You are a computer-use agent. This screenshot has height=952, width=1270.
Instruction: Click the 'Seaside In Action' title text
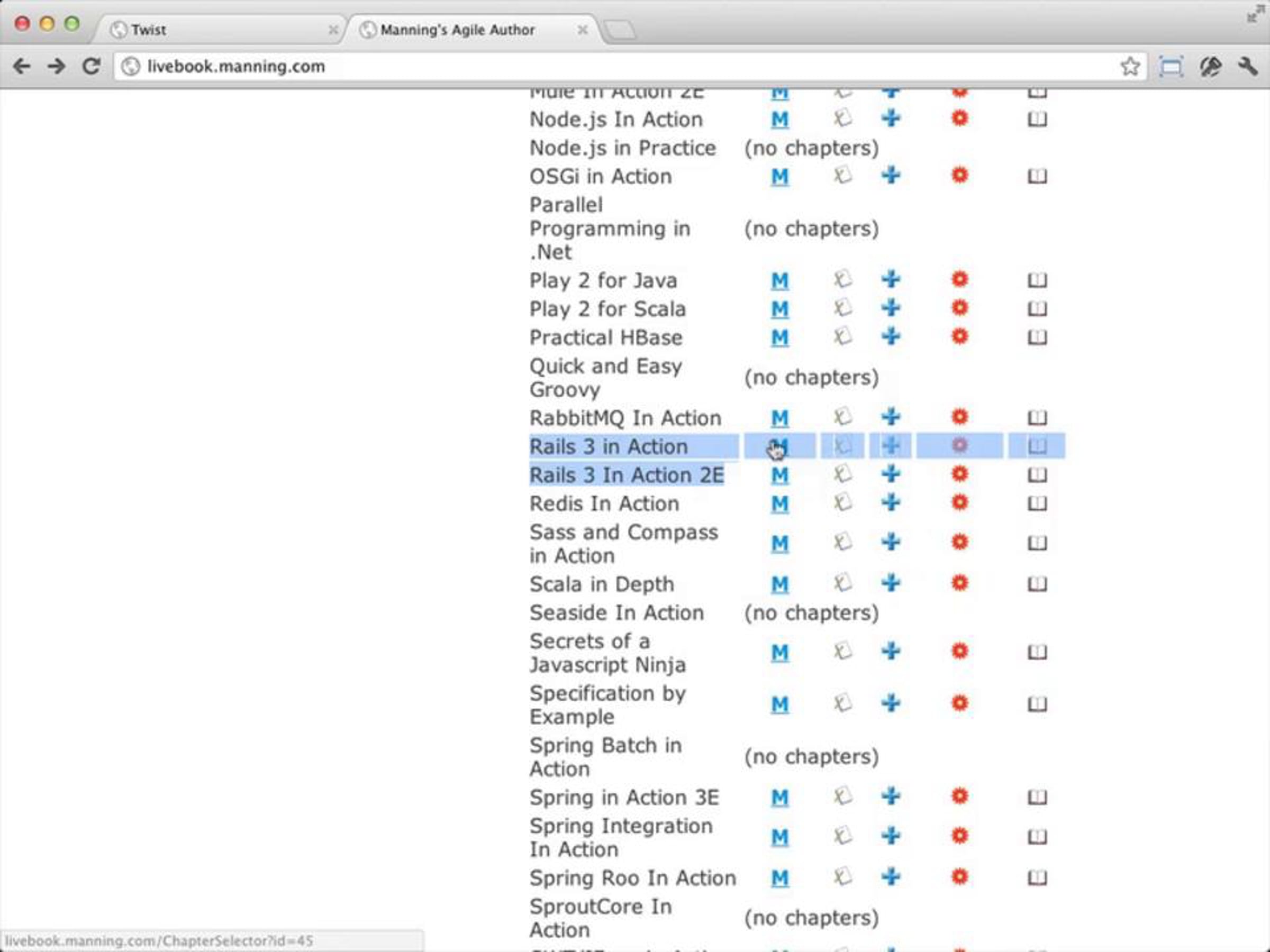pos(616,613)
